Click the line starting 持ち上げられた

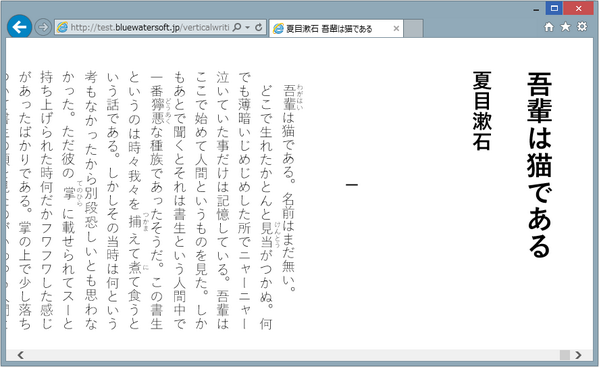click(47, 200)
